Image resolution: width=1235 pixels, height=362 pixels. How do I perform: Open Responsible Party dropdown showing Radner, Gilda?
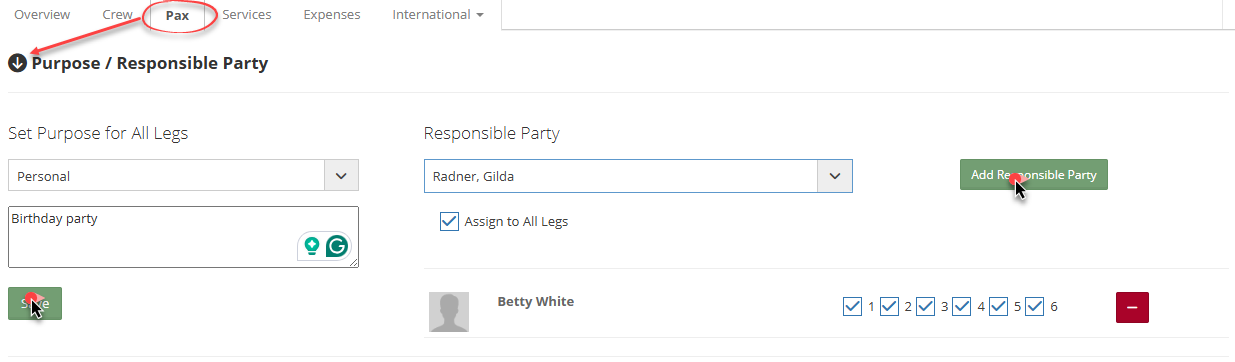638,176
